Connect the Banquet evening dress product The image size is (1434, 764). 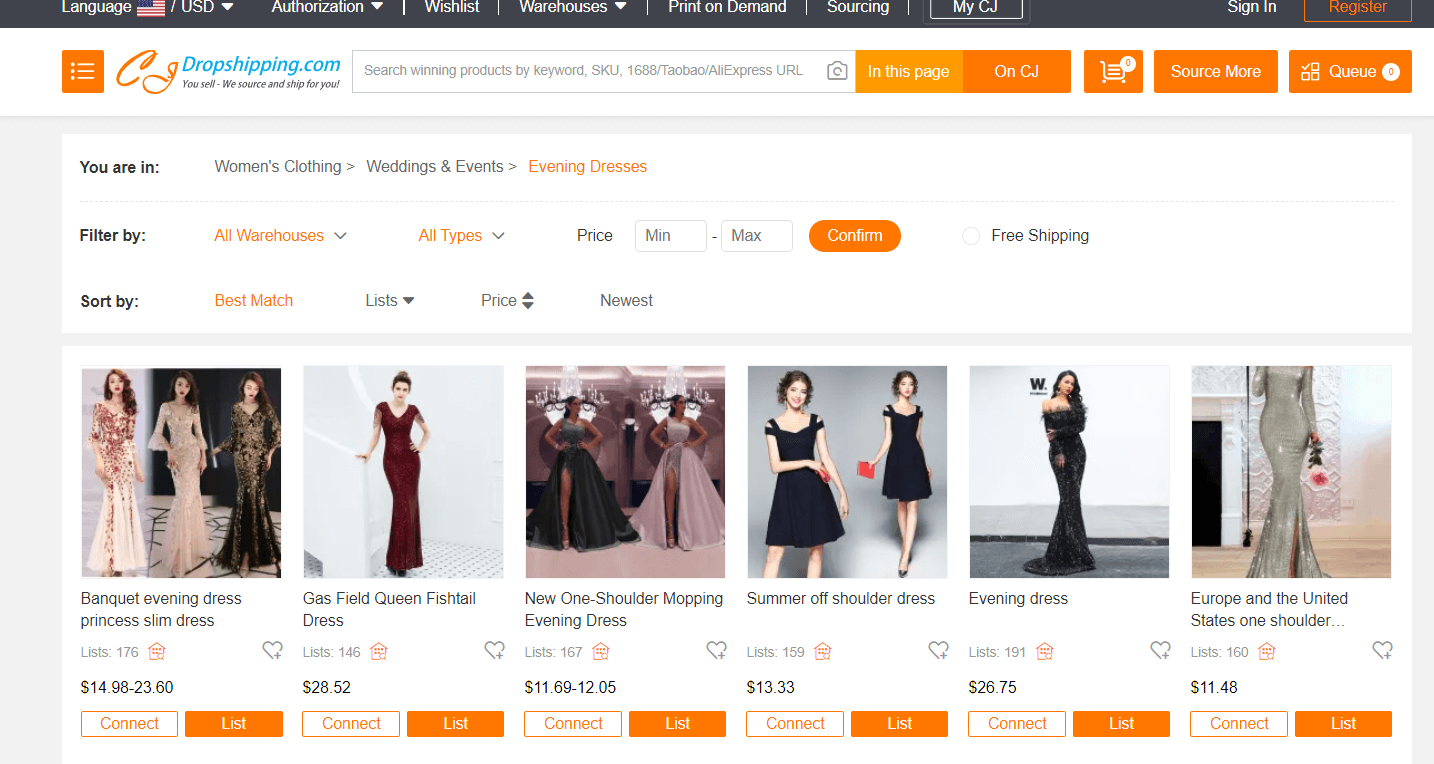(129, 724)
